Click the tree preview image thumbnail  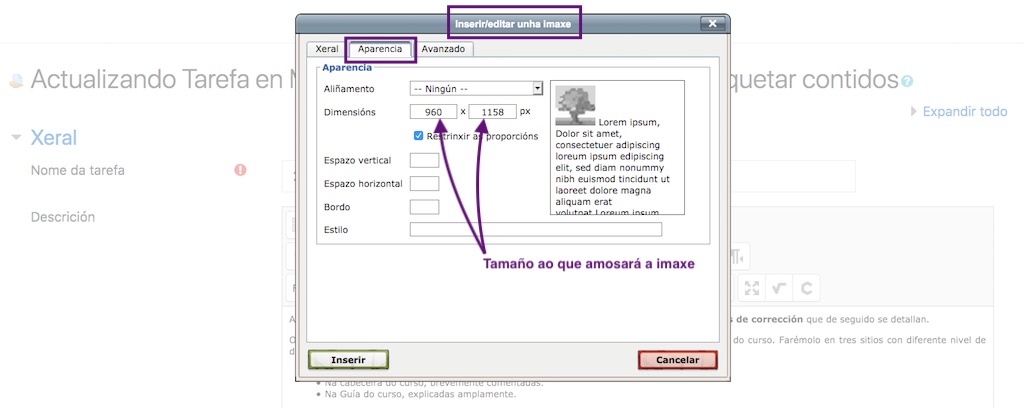pyautogui.click(x=575, y=105)
